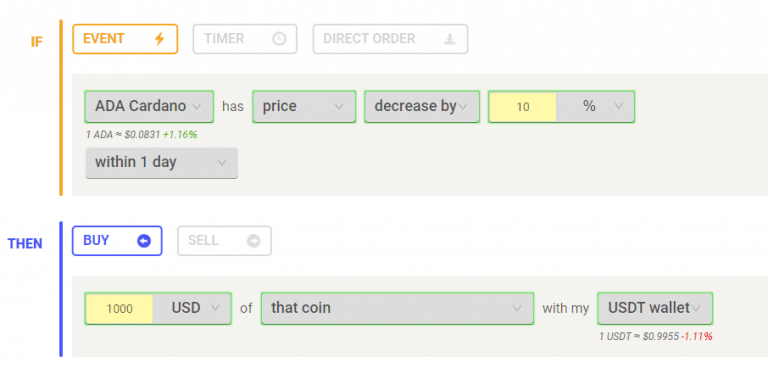Expand the percent unit dropdown chevron

pyautogui.click(x=618, y=106)
